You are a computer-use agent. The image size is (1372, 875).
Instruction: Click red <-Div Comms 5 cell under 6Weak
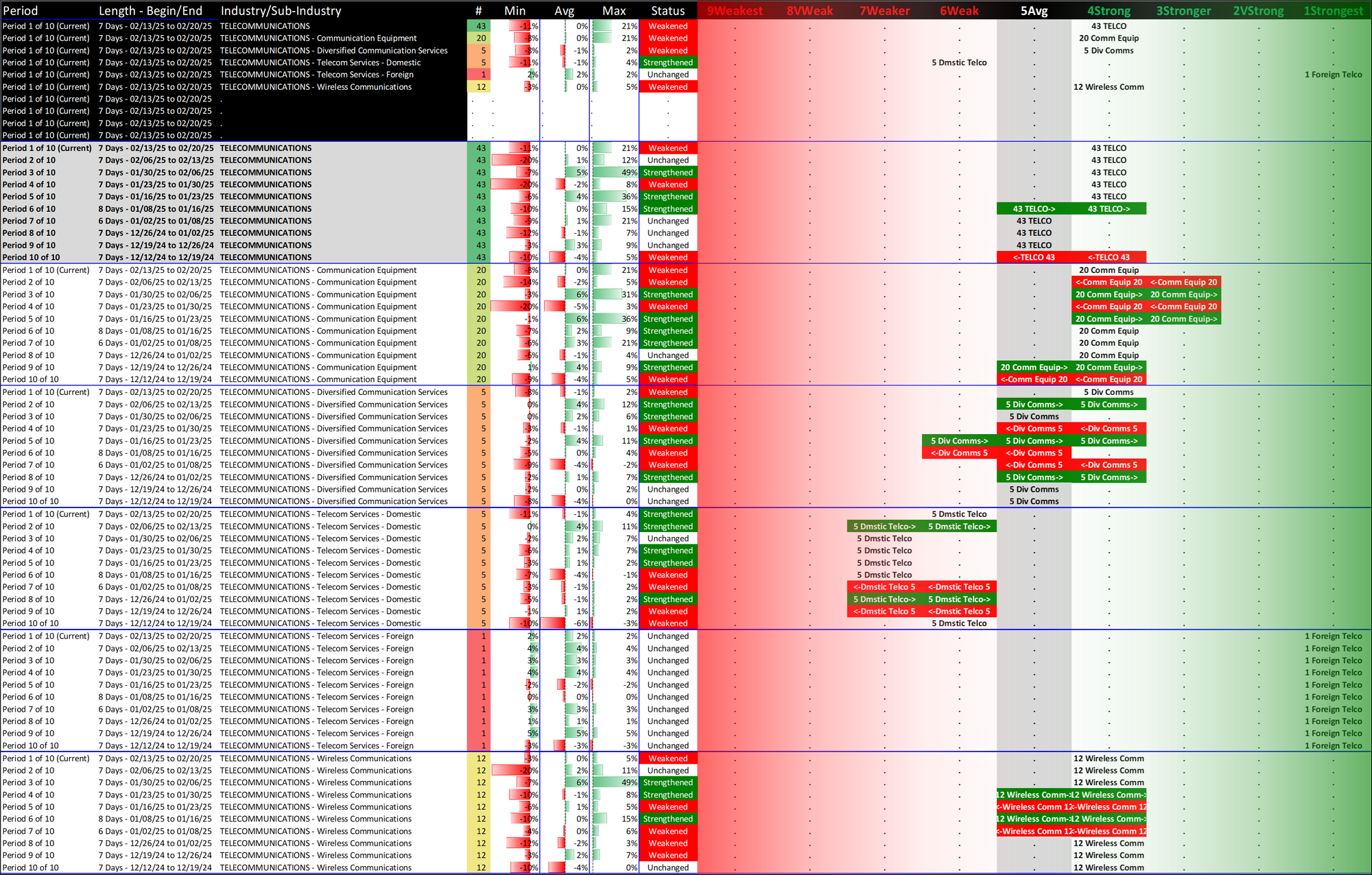tap(959, 453)
